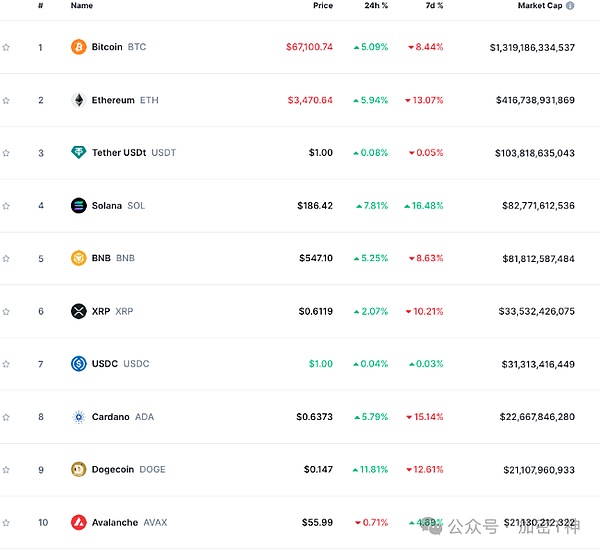Click the Market Cap info icon
600x551 pixels.
[x=570, y=6]
